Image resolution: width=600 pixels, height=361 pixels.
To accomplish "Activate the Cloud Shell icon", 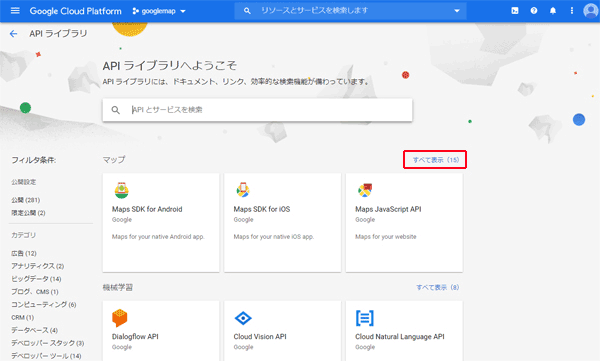I will click(515, 11).
